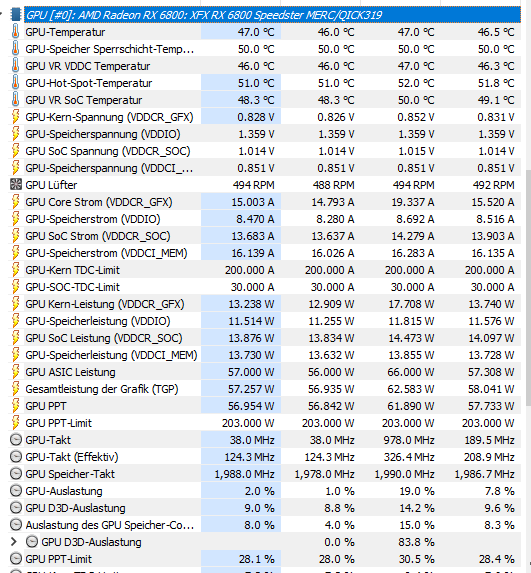
Task: Click lightning icon beside GPU-Speicherspannung (VDDIO)
Action: click(x=15, y=134)
